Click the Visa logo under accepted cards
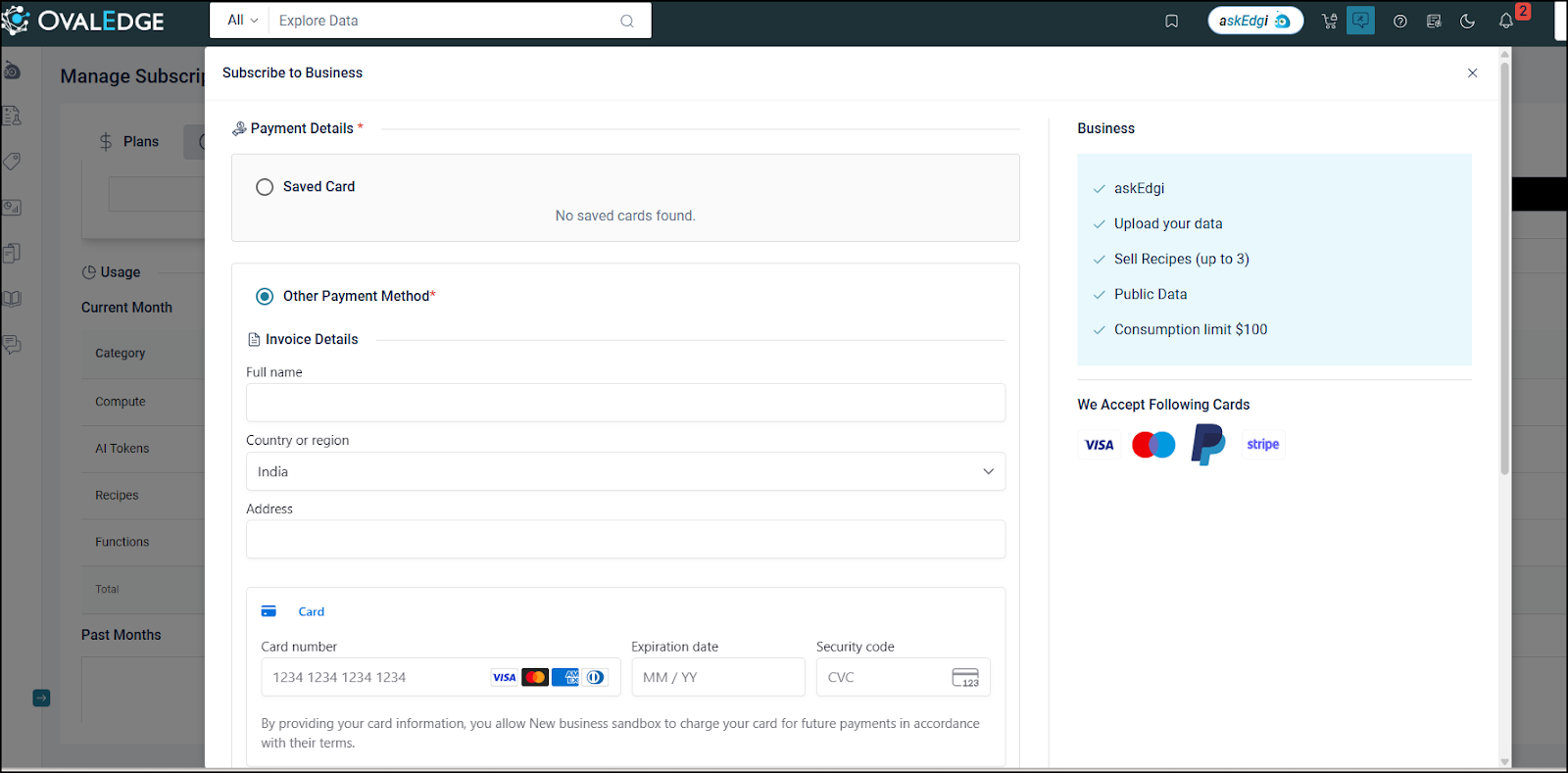1568x773 pixels. pyautogui.click(x=1100, y=445)
